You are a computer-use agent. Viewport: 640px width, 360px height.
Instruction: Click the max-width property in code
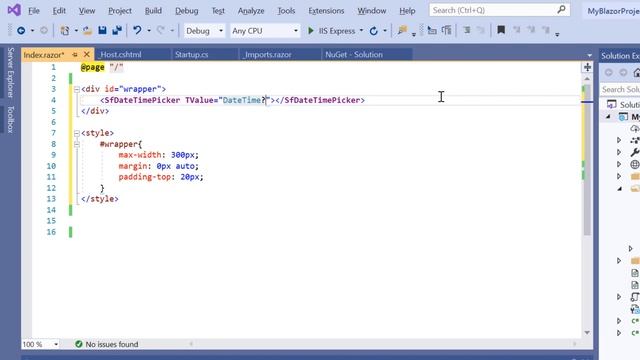(x=140, y=155)
